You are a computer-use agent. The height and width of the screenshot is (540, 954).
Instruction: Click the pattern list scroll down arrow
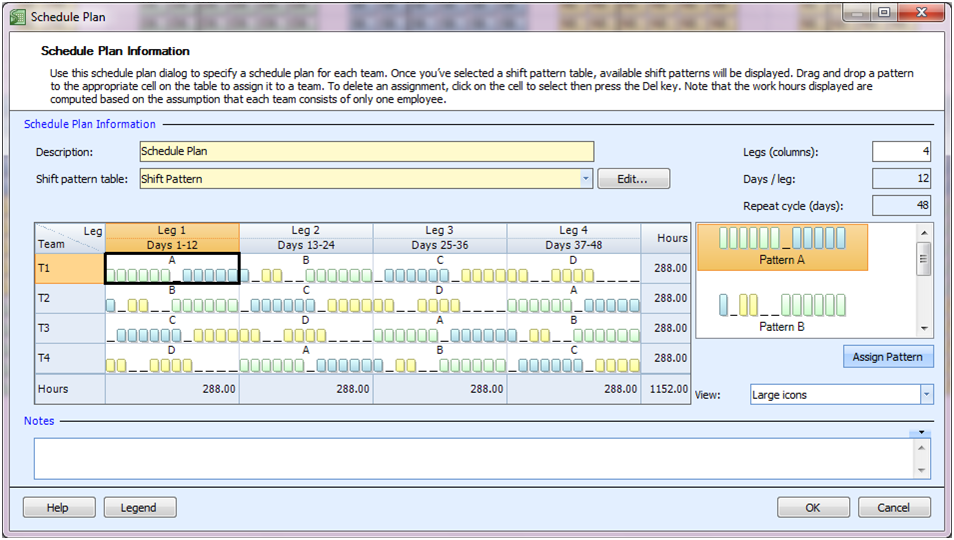tap(924, 328)
